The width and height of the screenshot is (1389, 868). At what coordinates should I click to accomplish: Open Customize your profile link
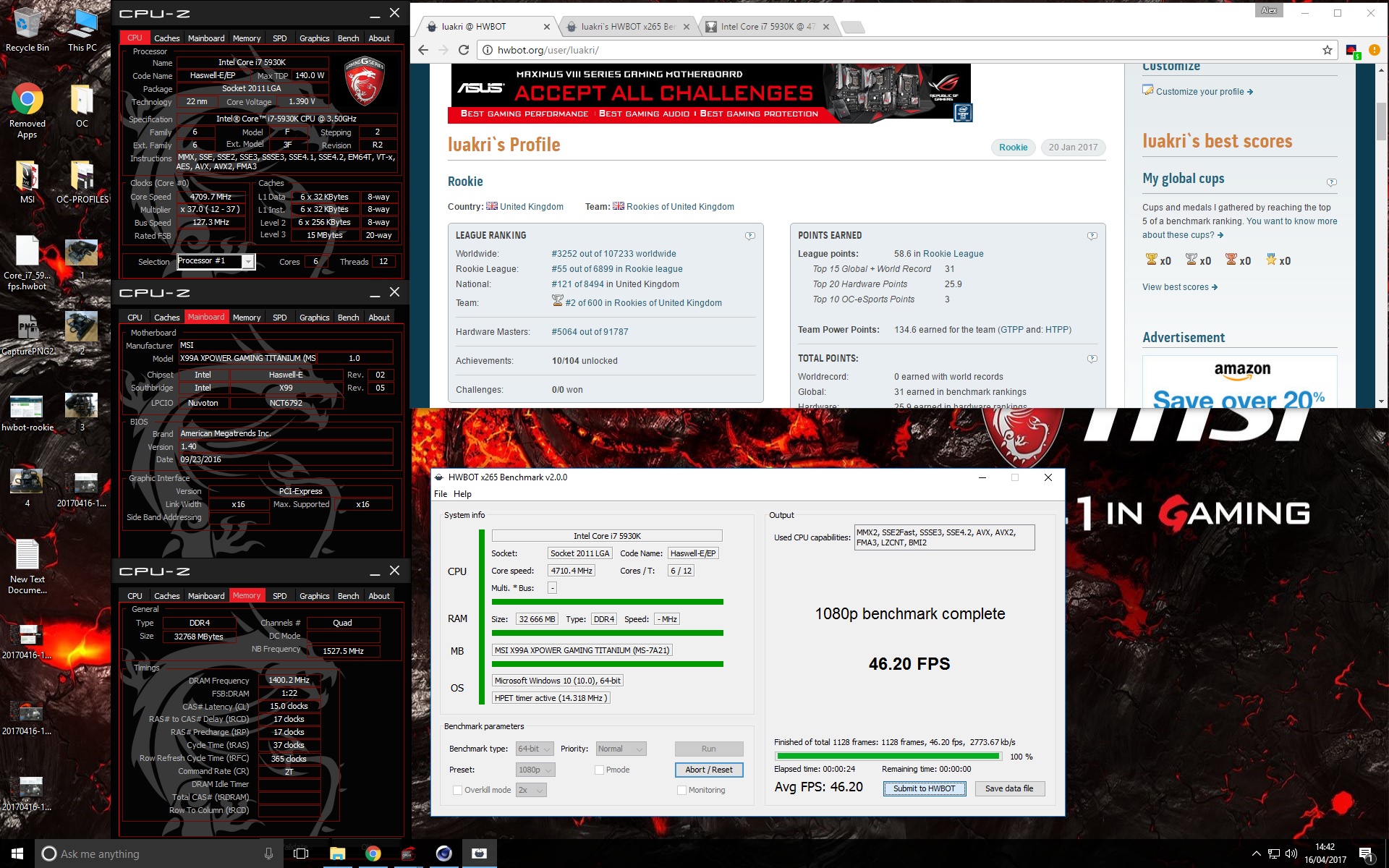[x=1204, y=91]
